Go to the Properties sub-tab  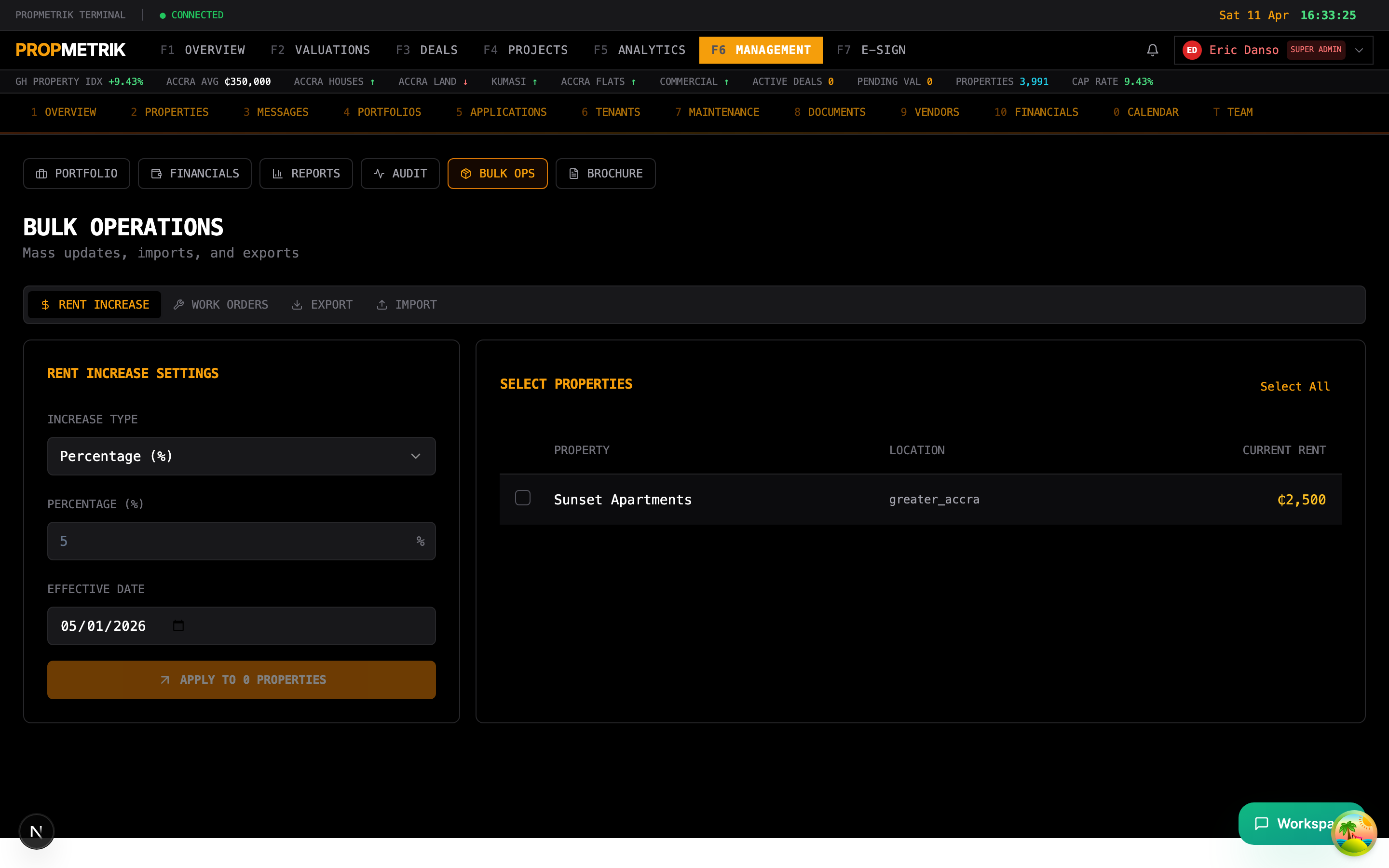[170, 112]
